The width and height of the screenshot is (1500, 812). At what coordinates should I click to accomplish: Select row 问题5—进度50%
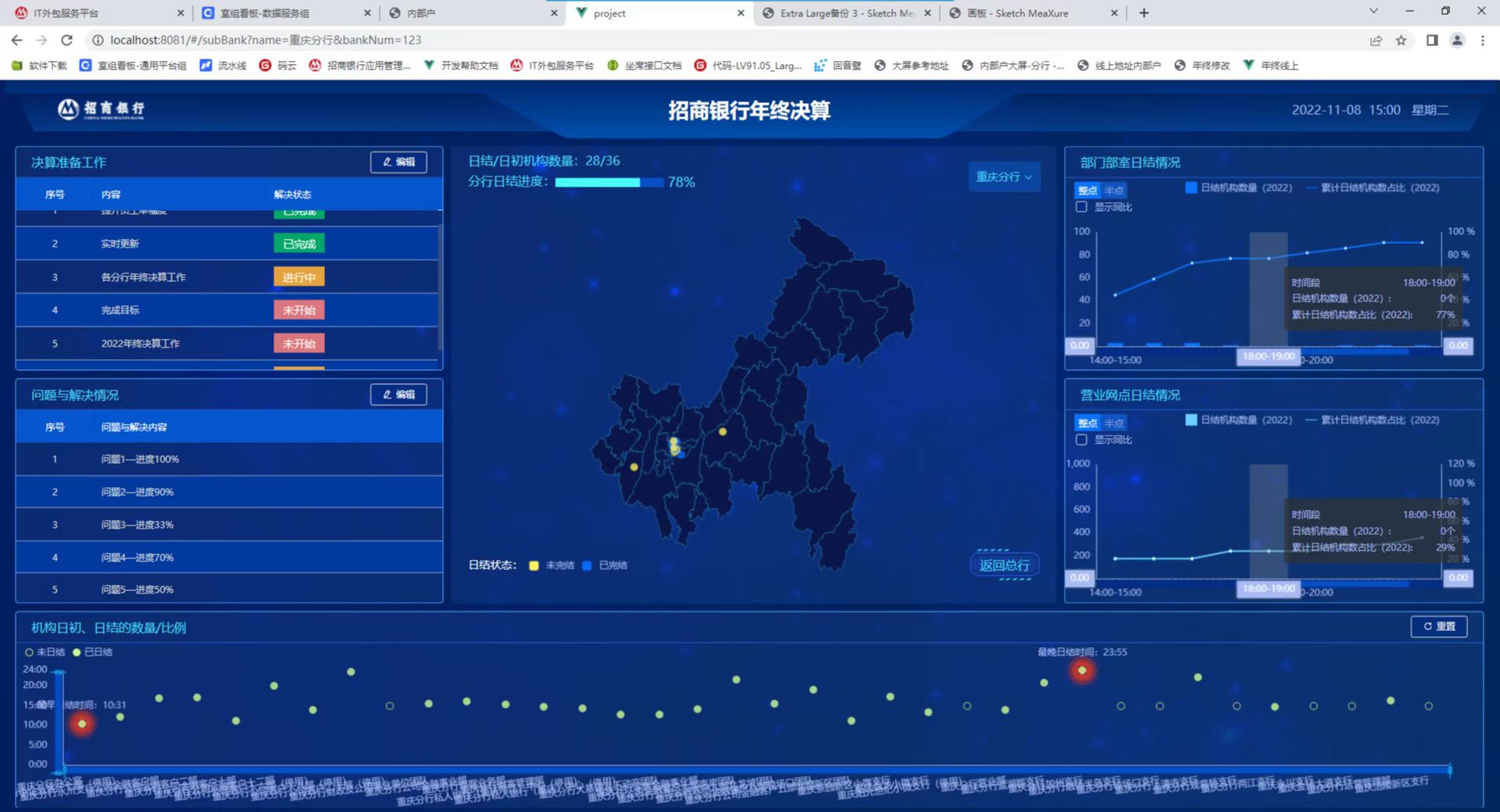229,589
